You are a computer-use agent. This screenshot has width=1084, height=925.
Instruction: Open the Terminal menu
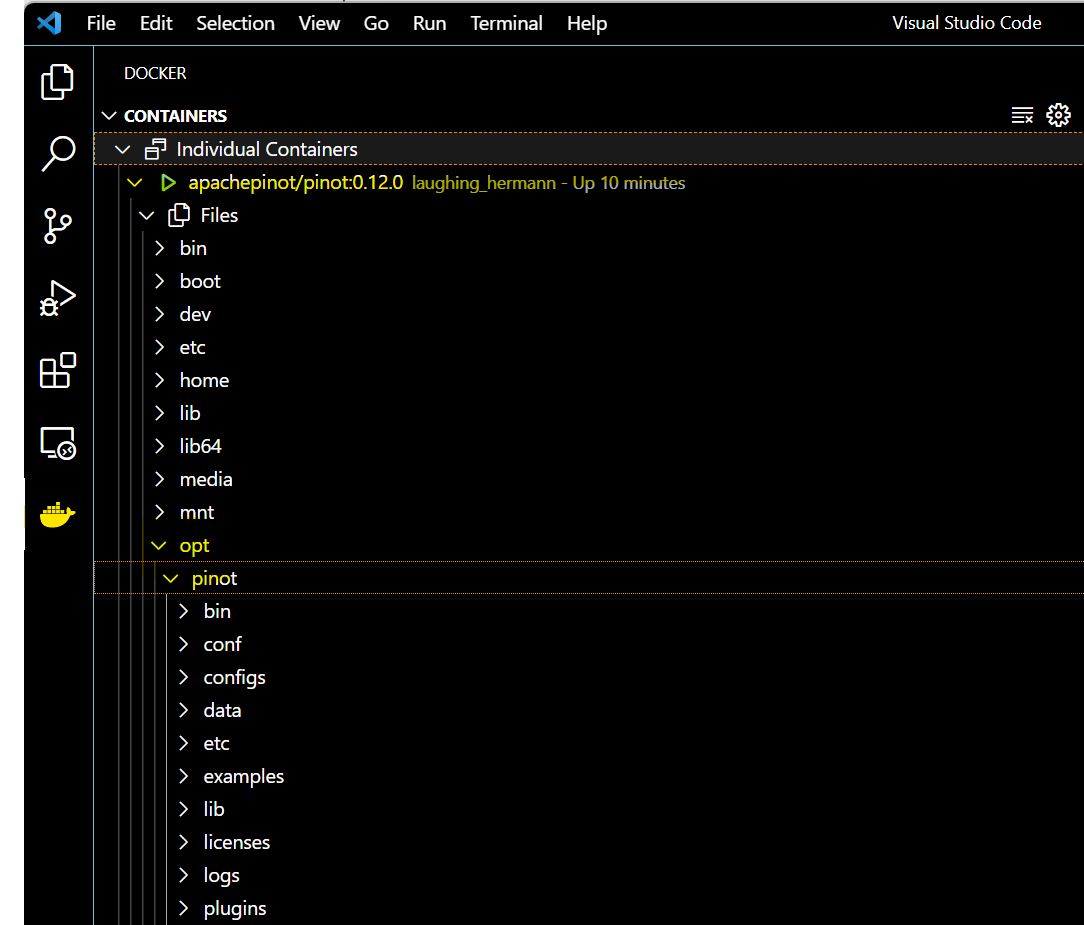506,23
